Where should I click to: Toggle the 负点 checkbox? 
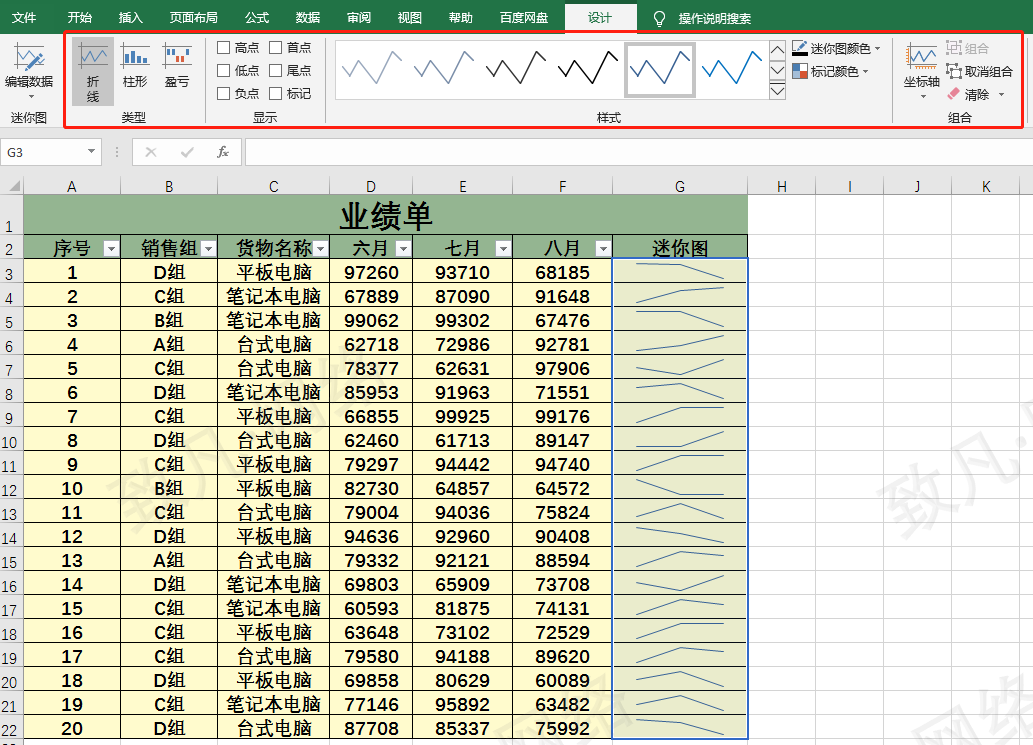point(223,94)
